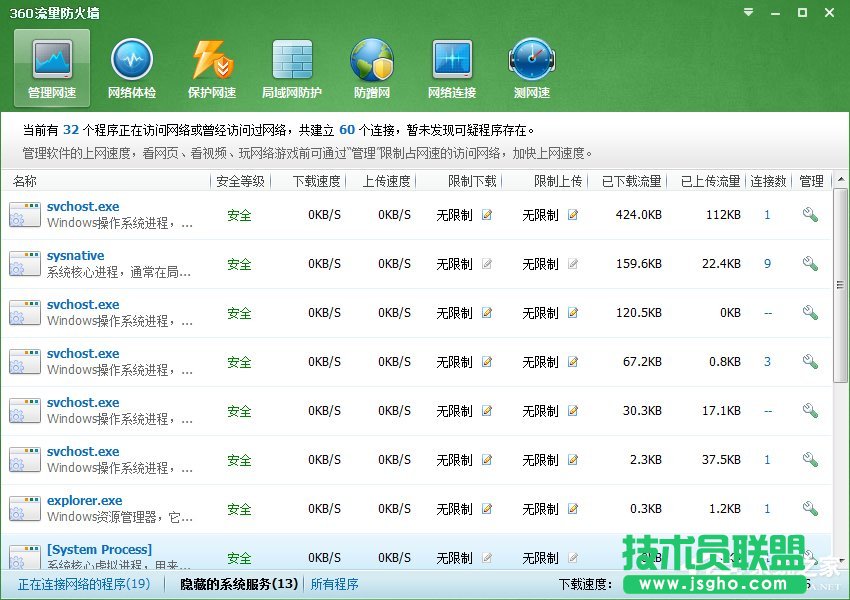Sort by 上传速度 column header

click(x=387, y=181)
